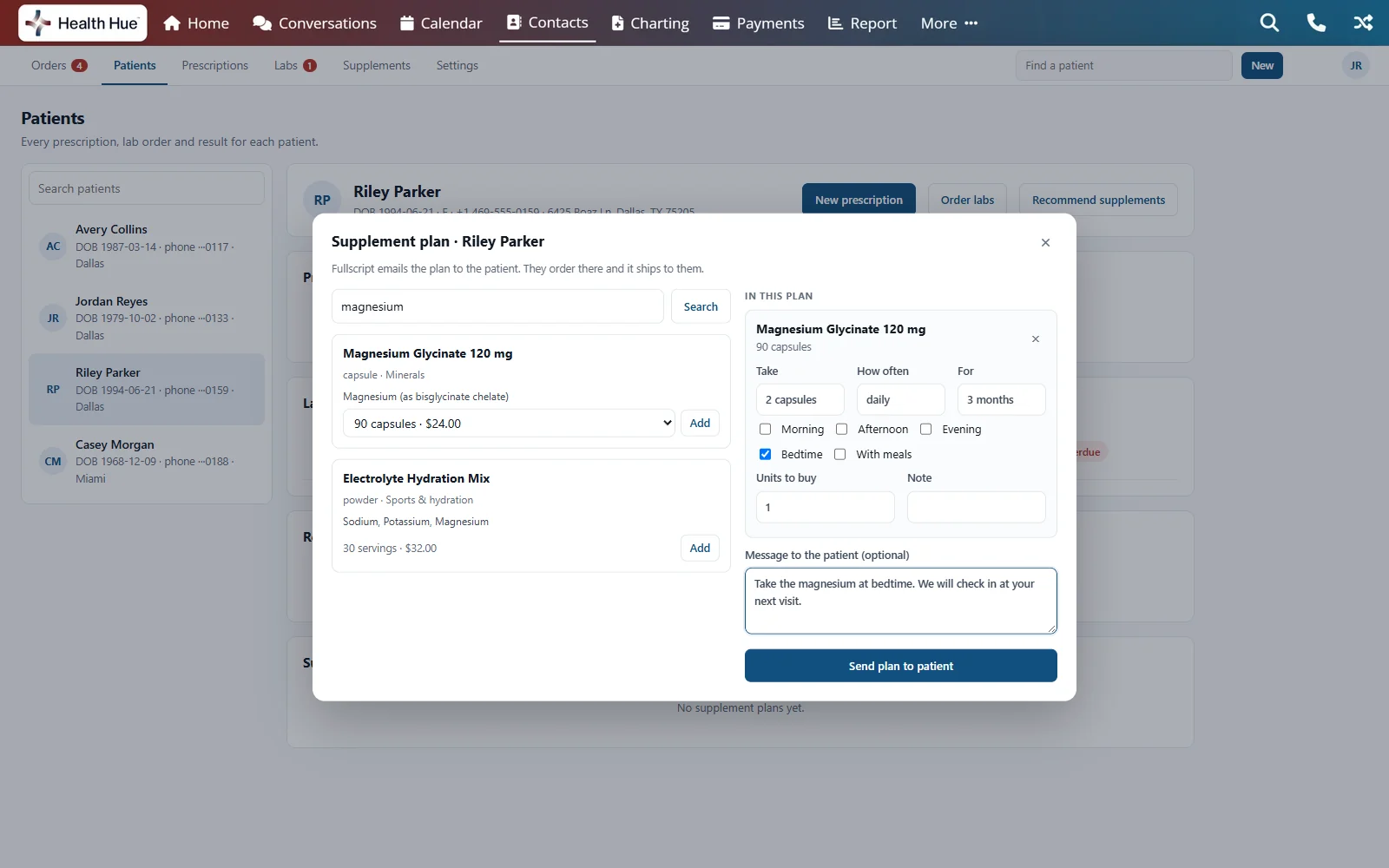Enable the Evening checkbox
This screenshot has height=868, width=1389.
click(x=925, y=429)
